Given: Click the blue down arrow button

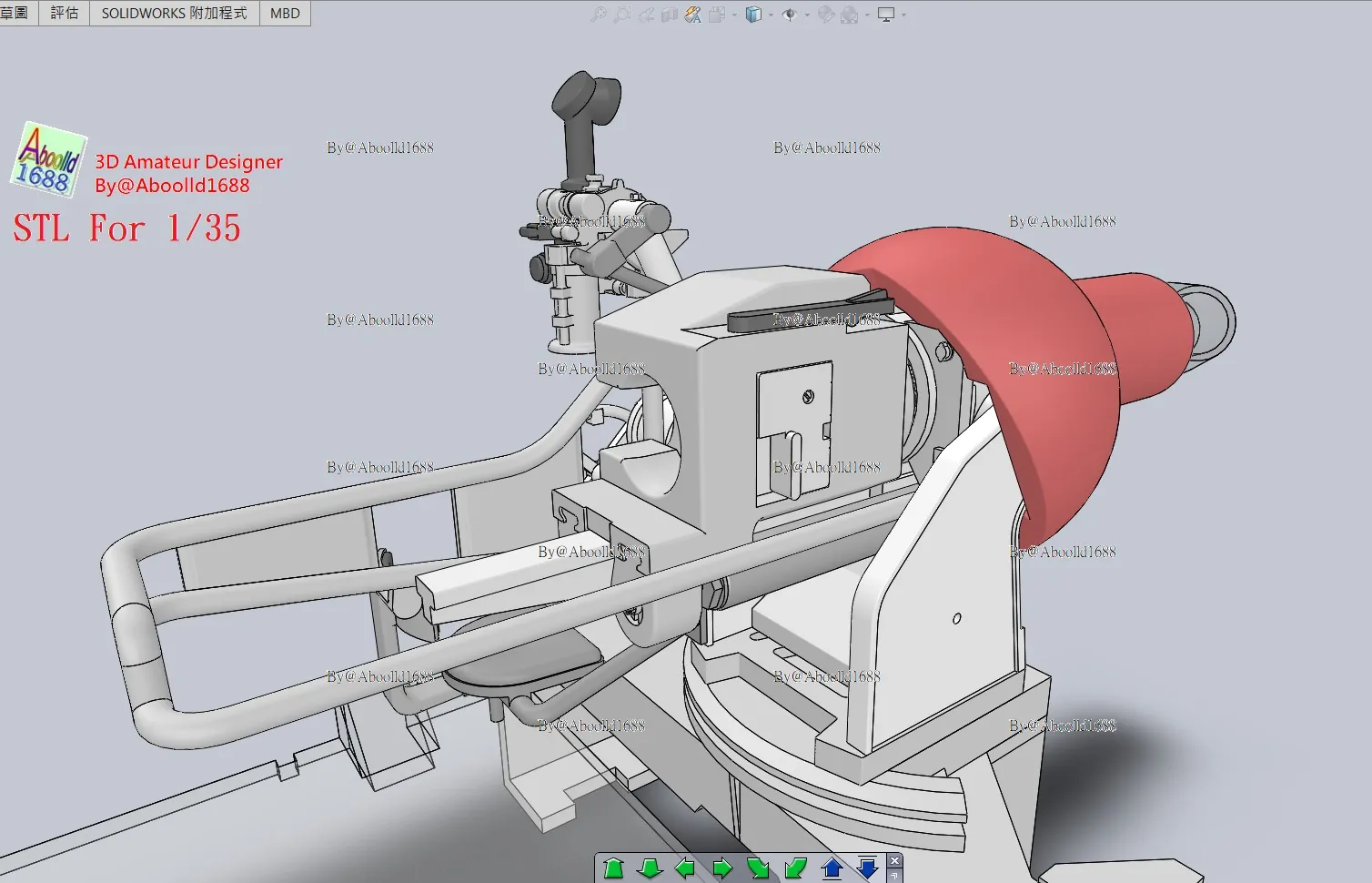Looking at the screenshot, I should [x=868, y=868].
